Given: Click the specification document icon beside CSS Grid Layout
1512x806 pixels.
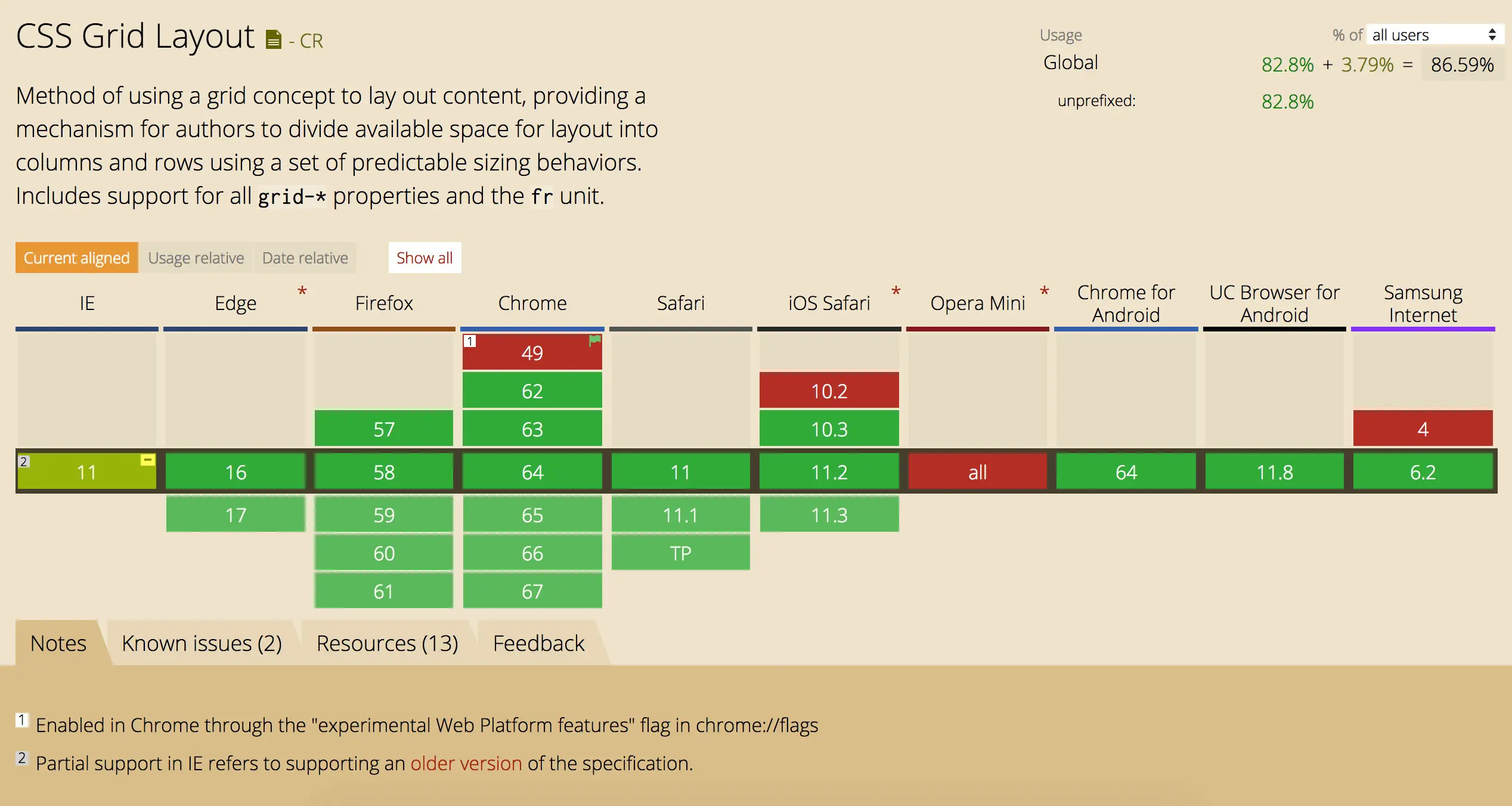Looking at the screenshot, I should 272,39.
